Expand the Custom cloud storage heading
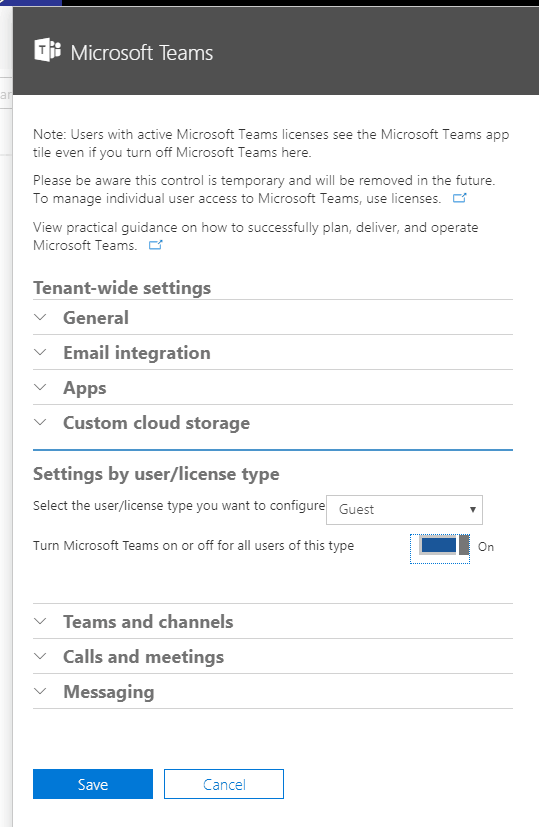Image resolution: width=539 pixels, height=827 pixels. 157,423
